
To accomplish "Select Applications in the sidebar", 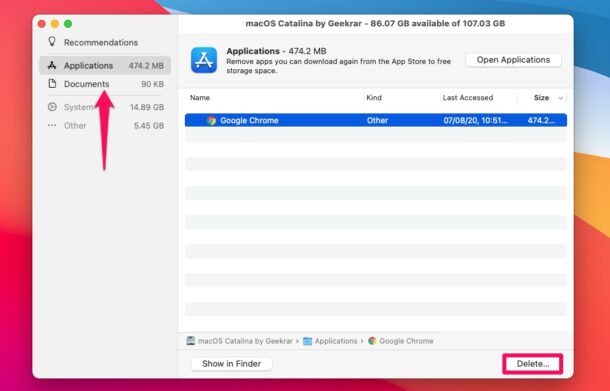I will [x=105, y=65].
